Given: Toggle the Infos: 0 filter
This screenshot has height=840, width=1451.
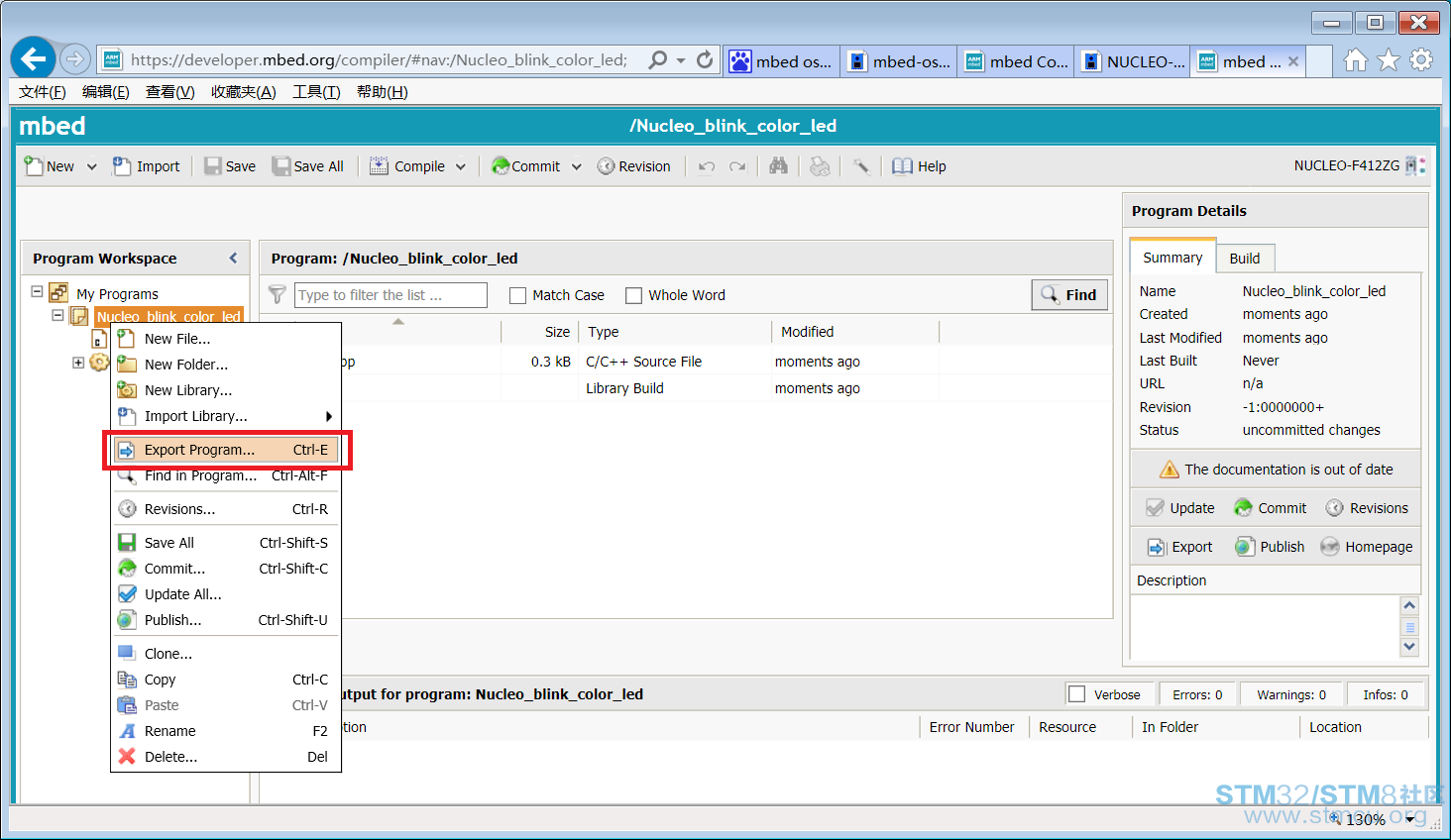Looking at the screenshot, I should coord(1386,694).
